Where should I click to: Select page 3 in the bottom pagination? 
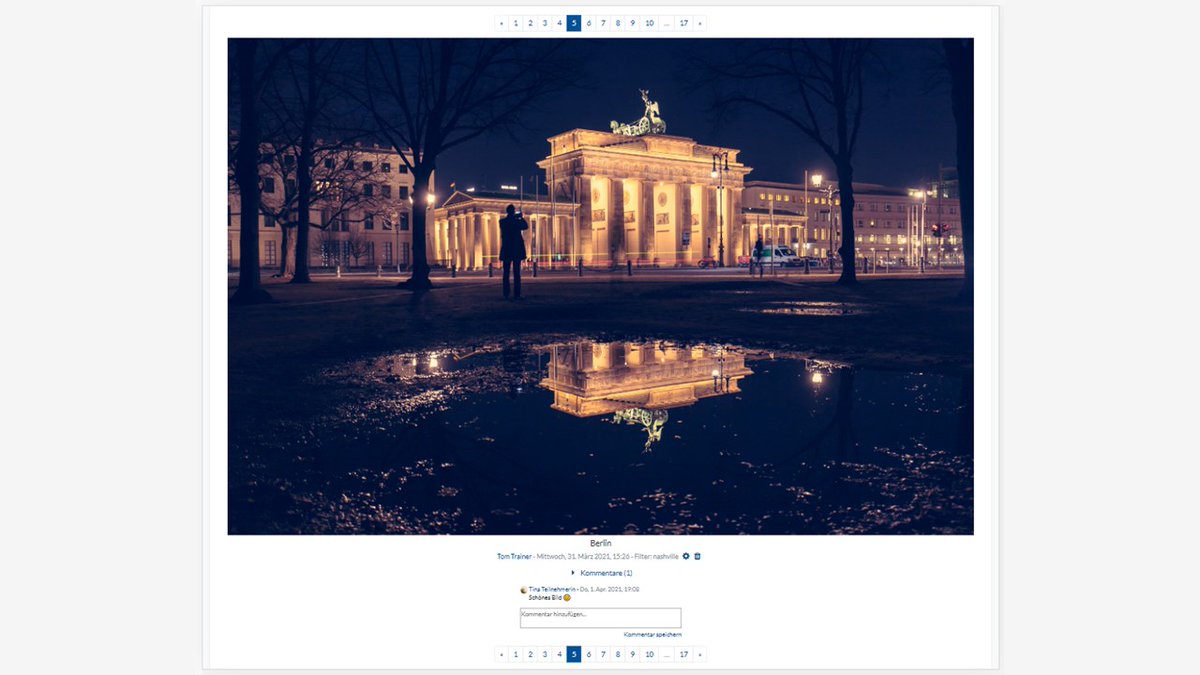pos(545,654)
